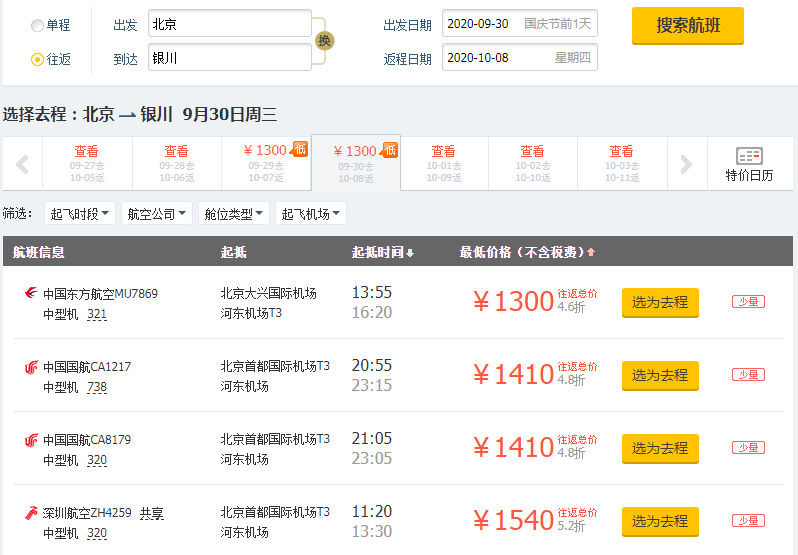Click the 出发 departure city input field
The height and width of the screenshot is (555, 798).
(x=229, y=24)
